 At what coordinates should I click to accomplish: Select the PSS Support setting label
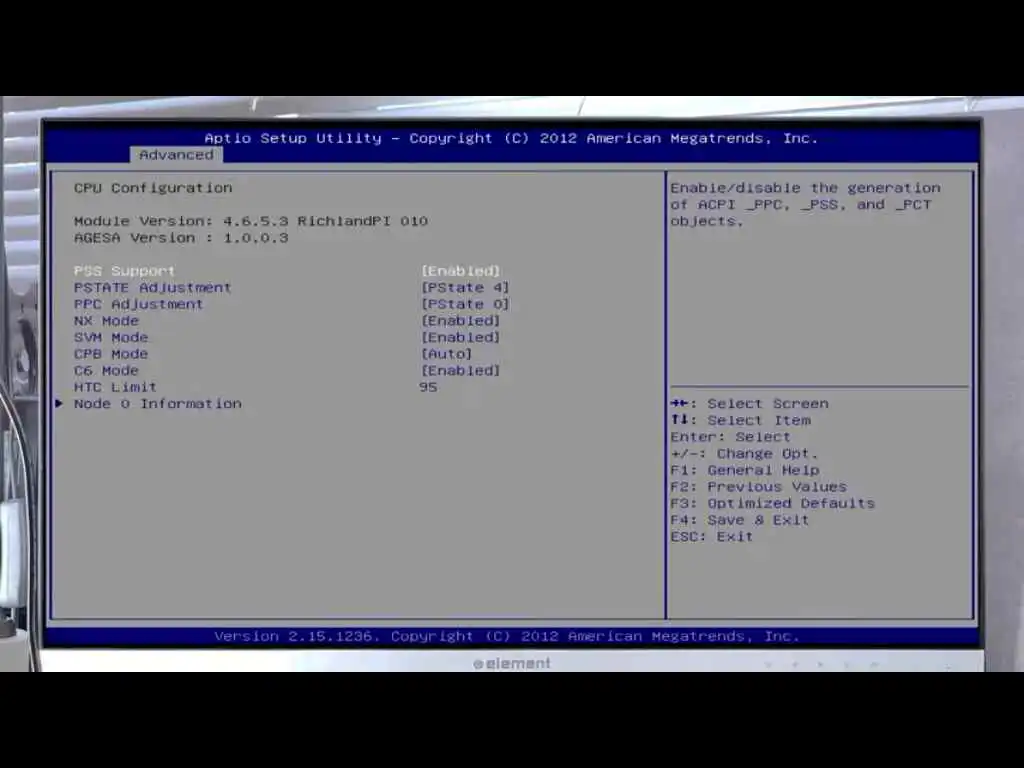tap(124, 270)
